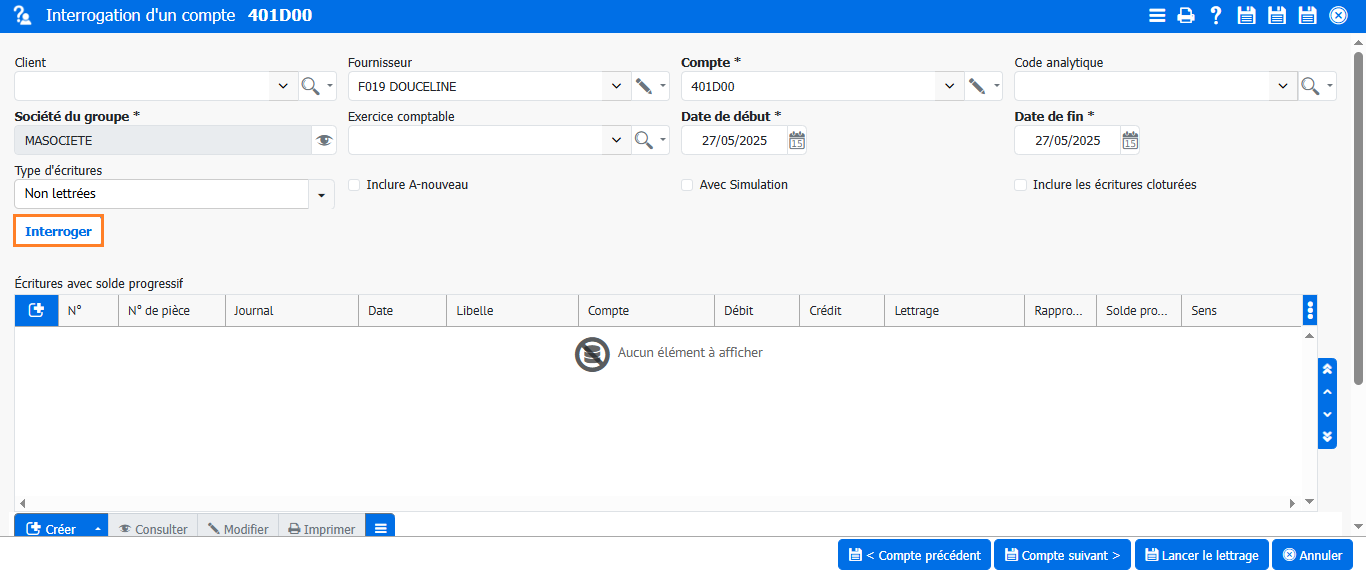Click the grid add-row icon in table header
The height and width of the screenshot is (580, 1370).
[36, 311]
